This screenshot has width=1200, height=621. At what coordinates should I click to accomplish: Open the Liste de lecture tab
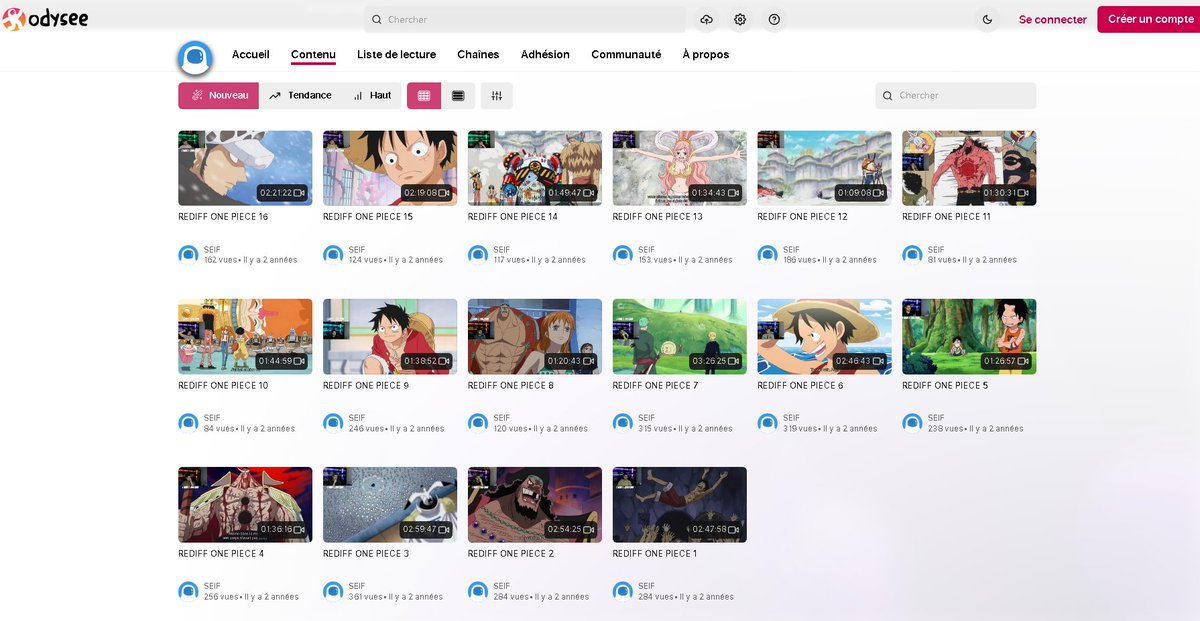(x=396, y=55)
